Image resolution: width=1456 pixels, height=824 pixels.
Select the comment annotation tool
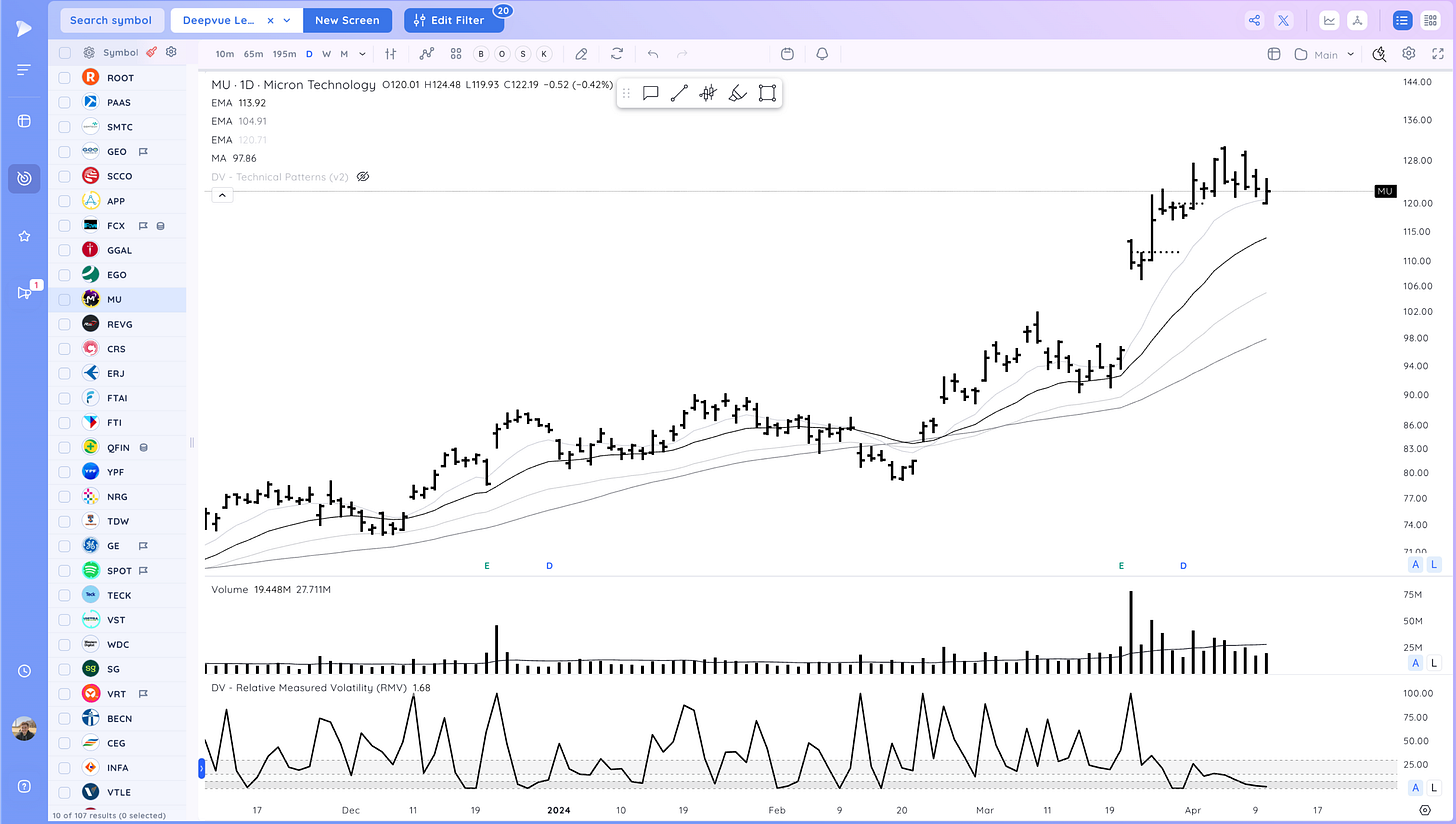pyautogui.click(x=650, y=93)
